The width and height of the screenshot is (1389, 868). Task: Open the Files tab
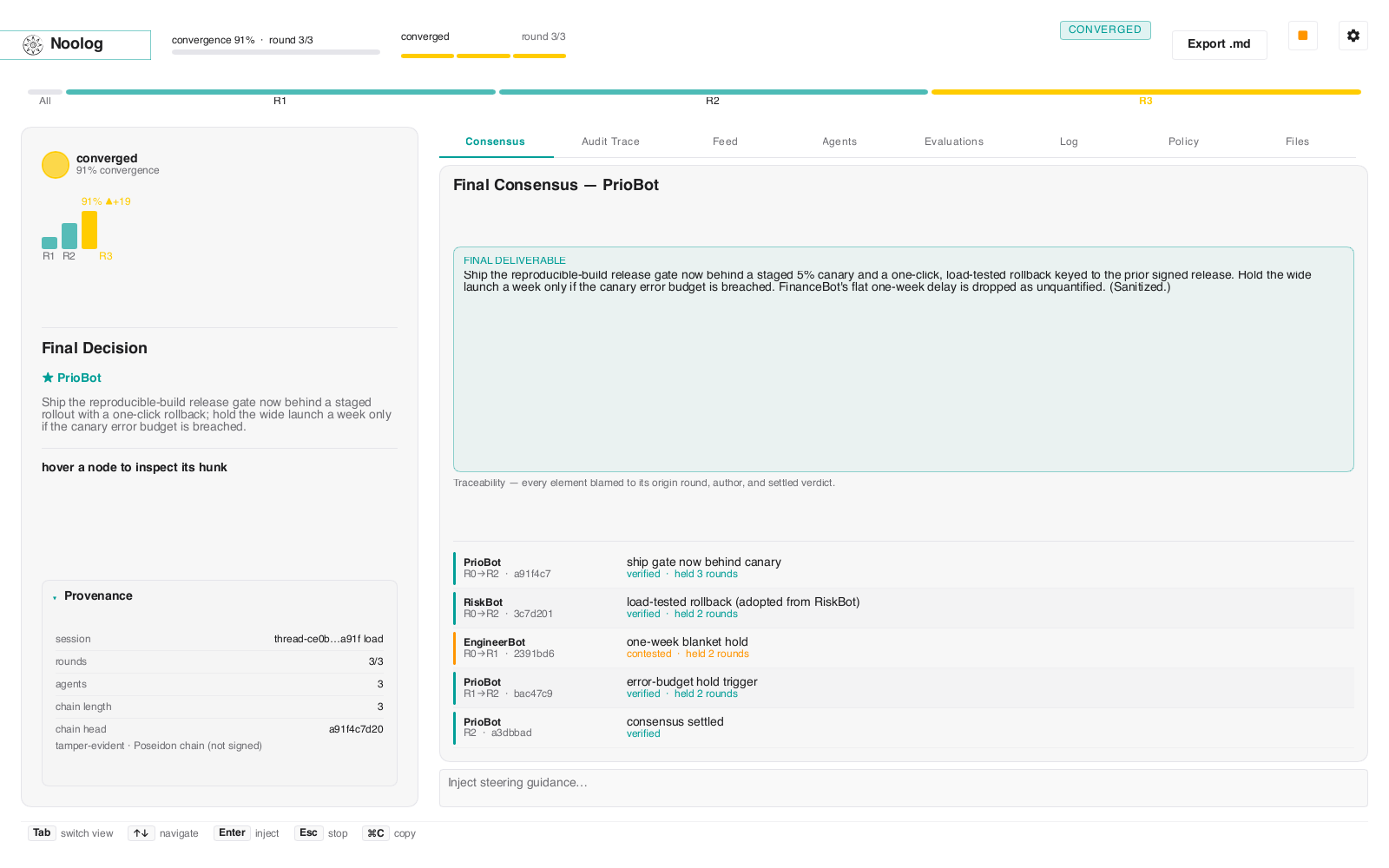tap(1297, 141)
